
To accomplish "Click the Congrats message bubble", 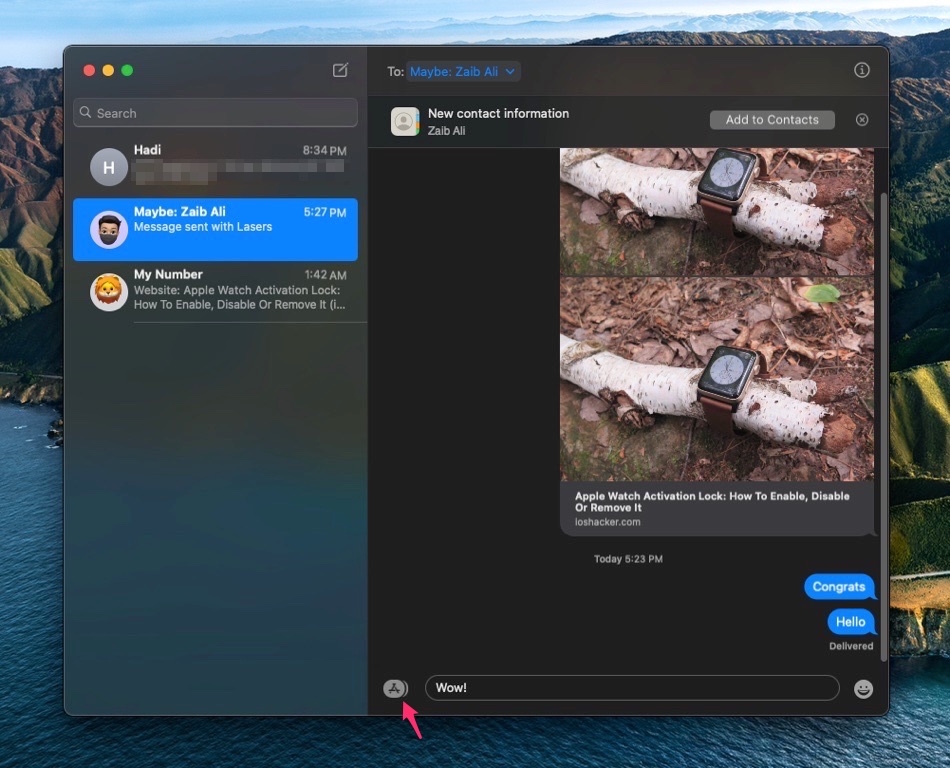I will pyautogui.click(x=839, y=586).
